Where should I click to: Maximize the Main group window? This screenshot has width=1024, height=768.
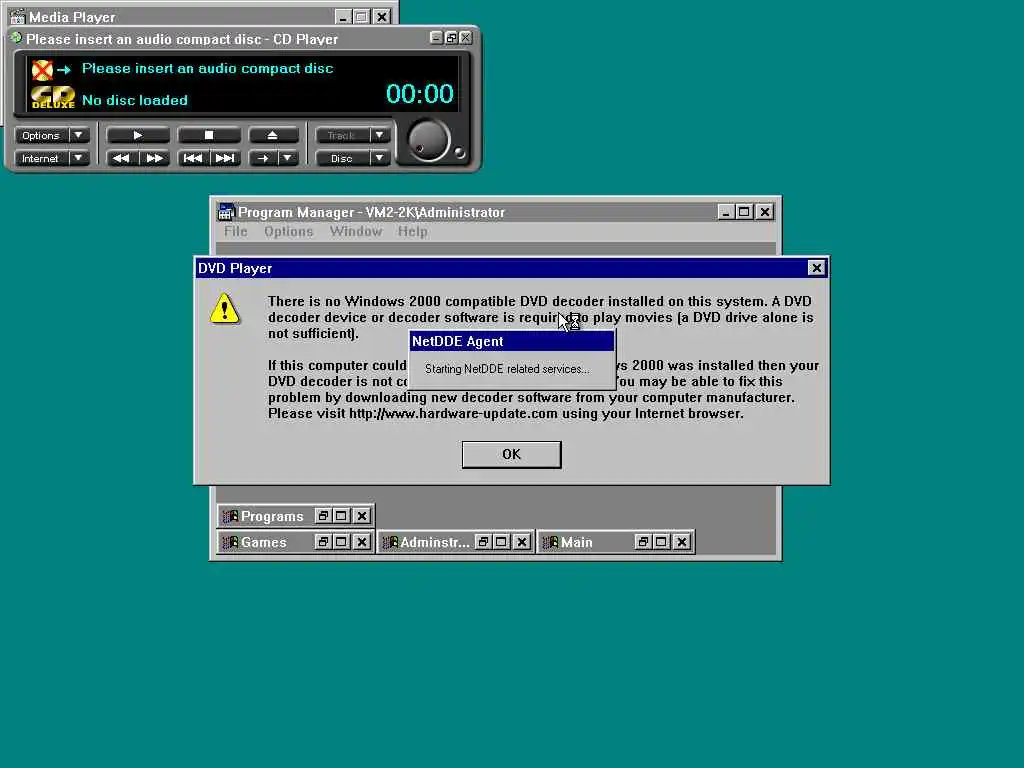[x=661, y=542]
